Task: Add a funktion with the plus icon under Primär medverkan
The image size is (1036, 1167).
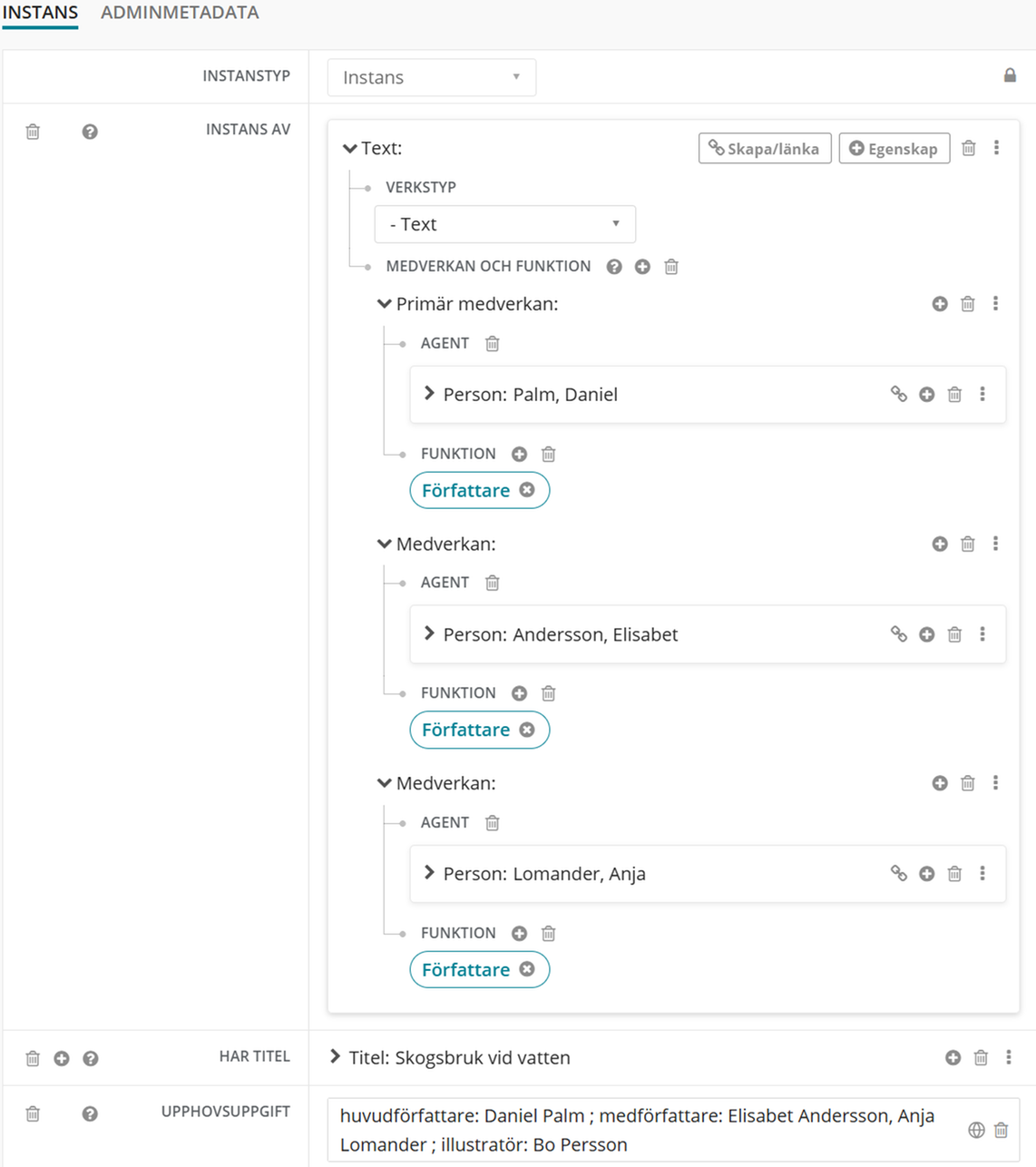Action: [x=518, y=454]
